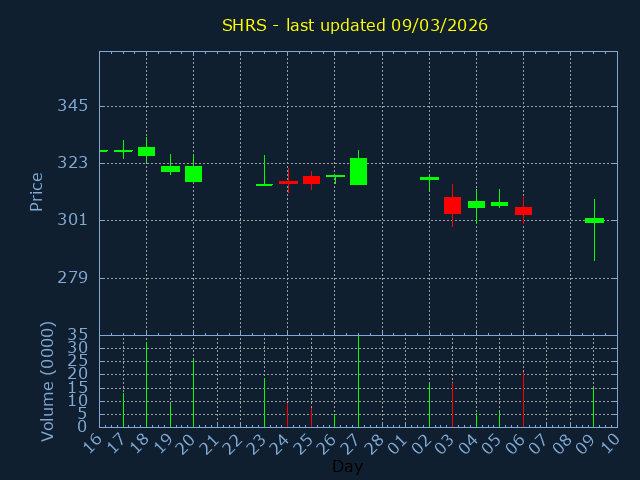
Task: Select the green candlestick body for day 20
Action: (x=193, y=174)
